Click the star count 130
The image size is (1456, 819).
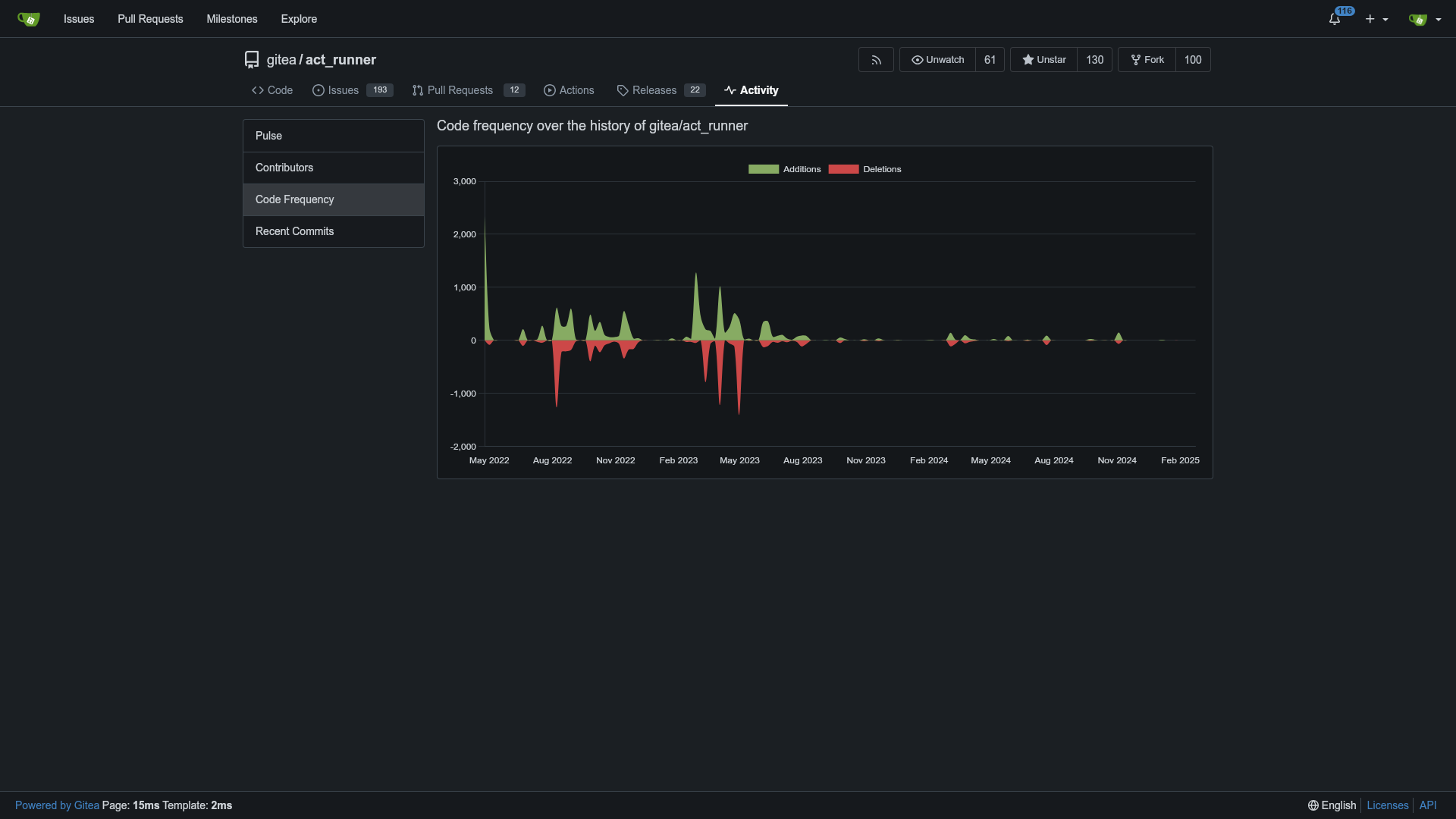click(1094, 60)
